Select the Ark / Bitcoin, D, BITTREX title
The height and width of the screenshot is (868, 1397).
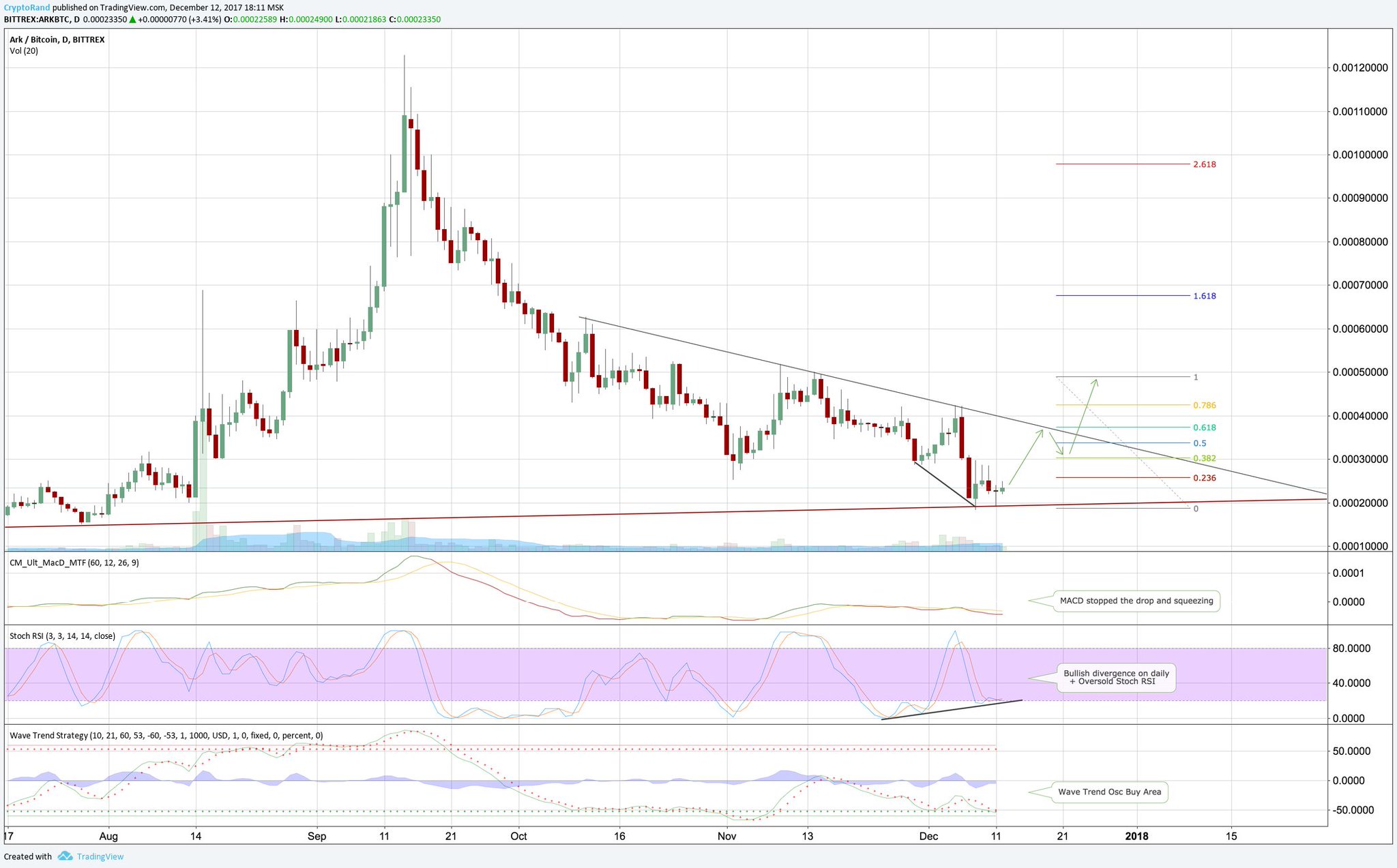[57, 40]
